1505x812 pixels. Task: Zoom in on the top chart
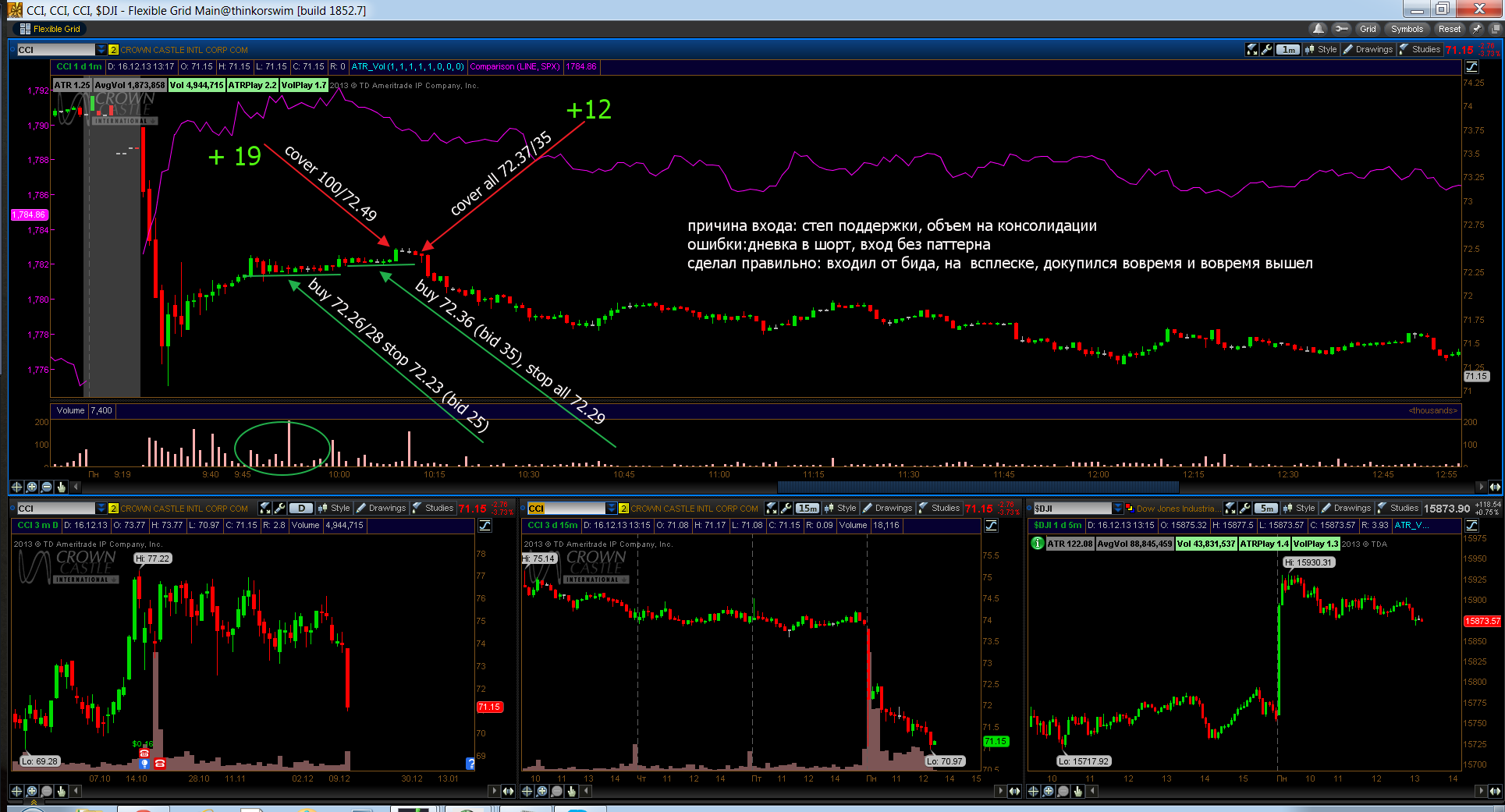click(x=32, y=487)
